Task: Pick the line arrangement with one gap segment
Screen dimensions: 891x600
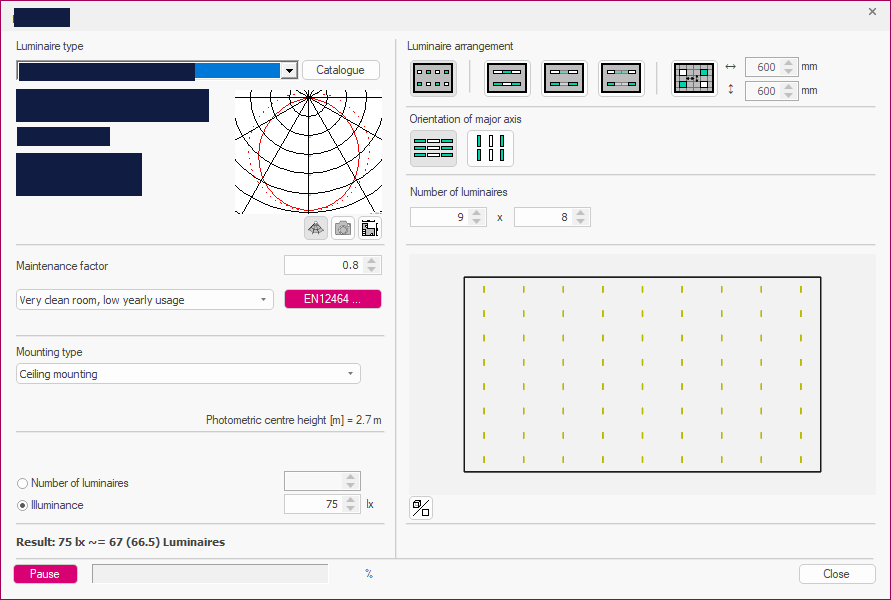Action: coord(564,78)
